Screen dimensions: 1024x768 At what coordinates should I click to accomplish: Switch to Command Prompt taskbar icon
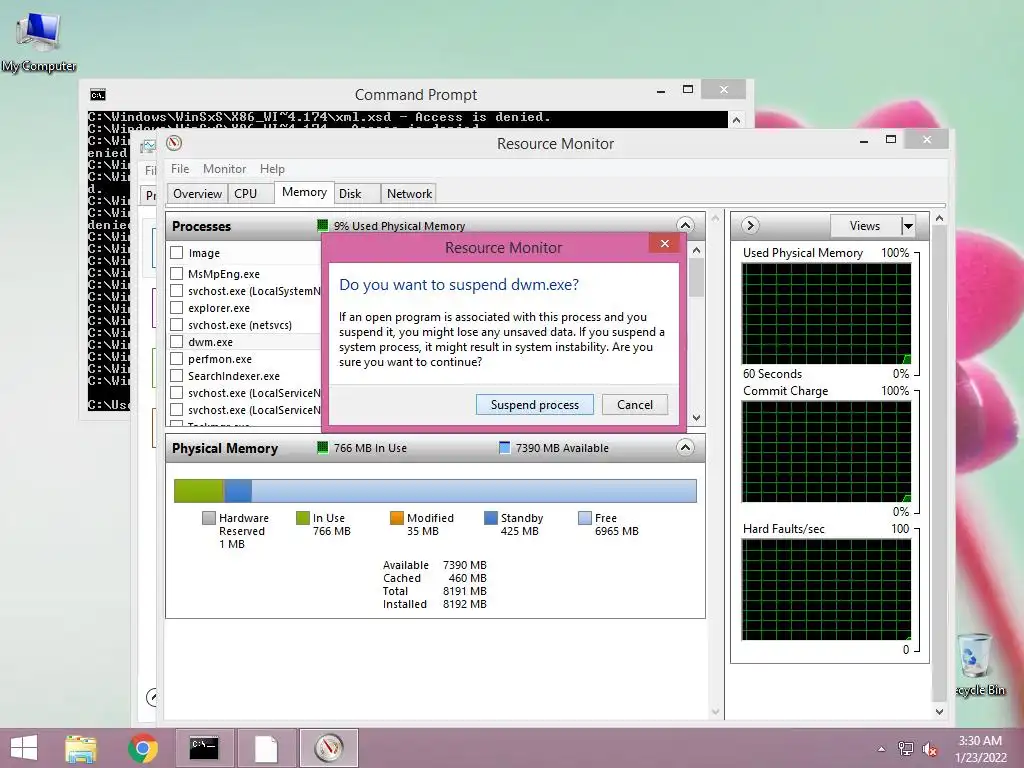204,748
